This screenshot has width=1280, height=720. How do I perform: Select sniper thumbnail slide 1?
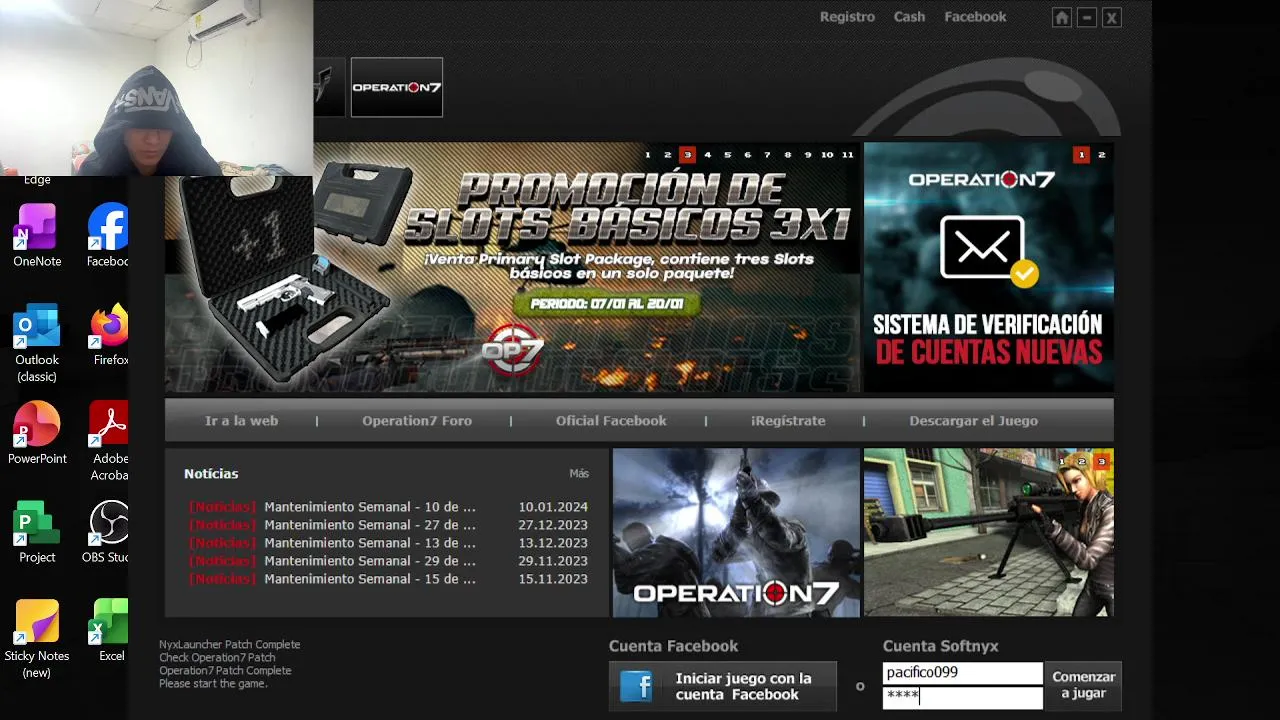point(1064,461)
